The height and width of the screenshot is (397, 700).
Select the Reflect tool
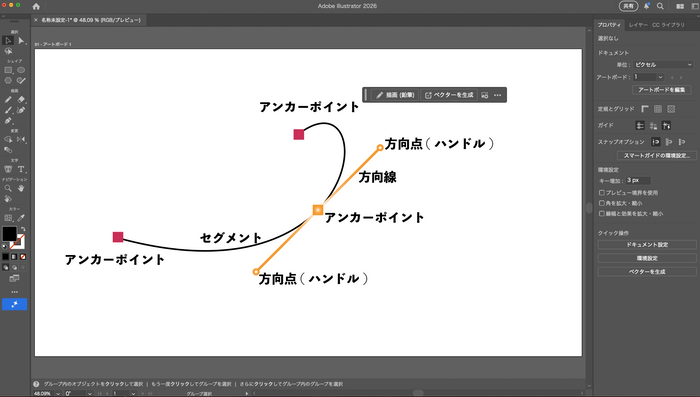(21, 139)
